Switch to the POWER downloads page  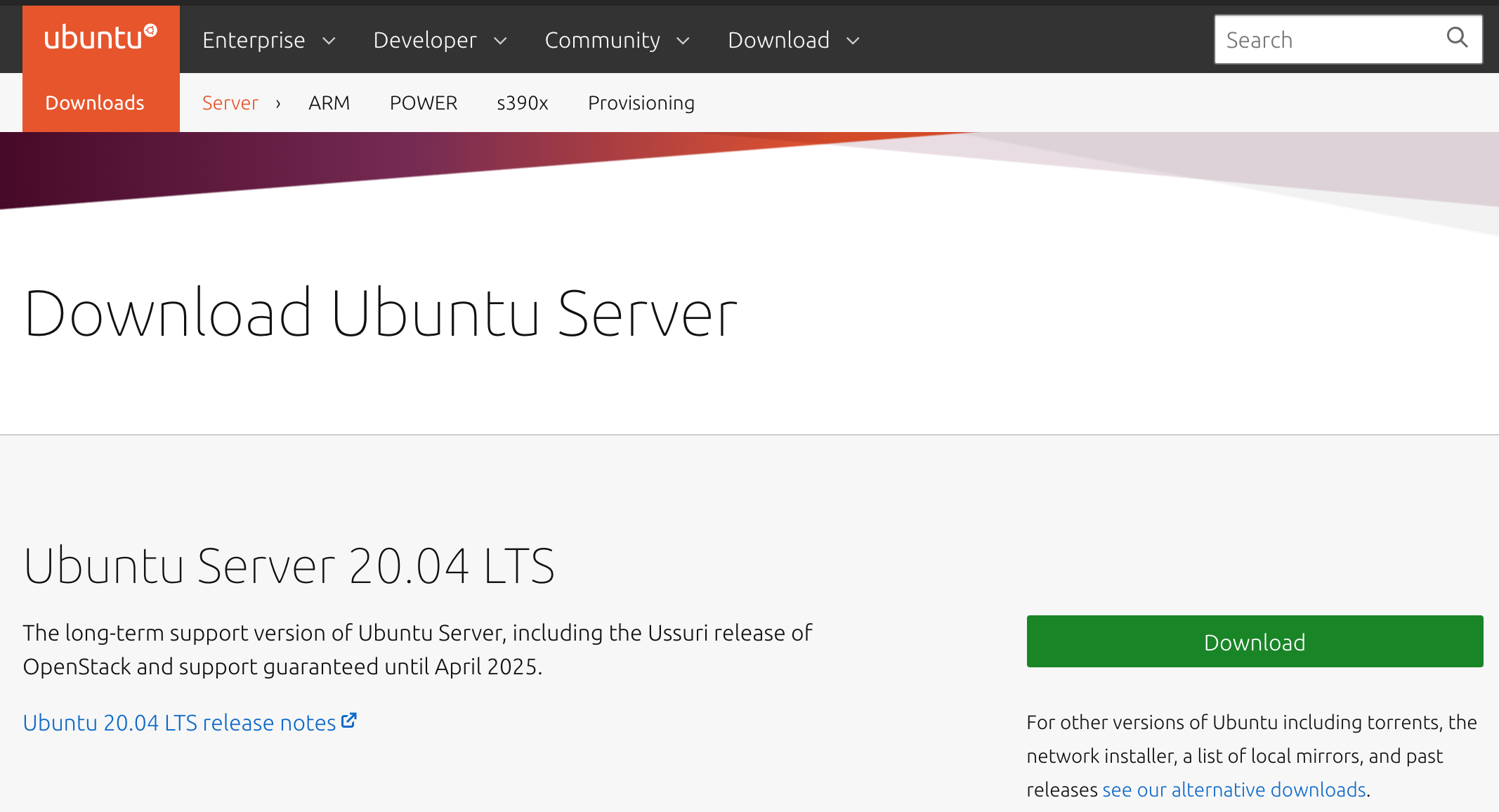pyautogui.click(x=423, y=103)
